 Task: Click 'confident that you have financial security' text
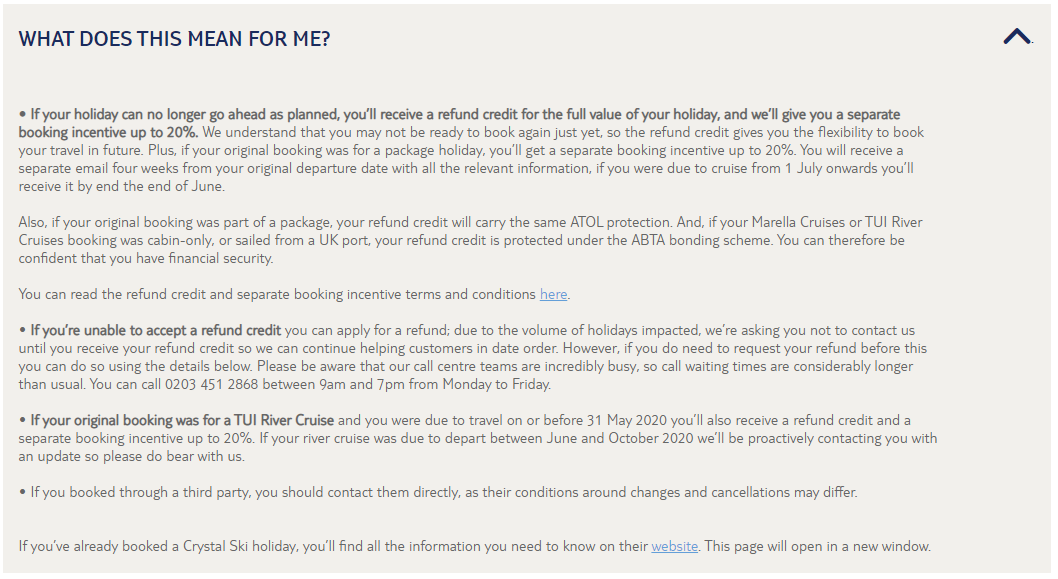click(x=146, y=258)
